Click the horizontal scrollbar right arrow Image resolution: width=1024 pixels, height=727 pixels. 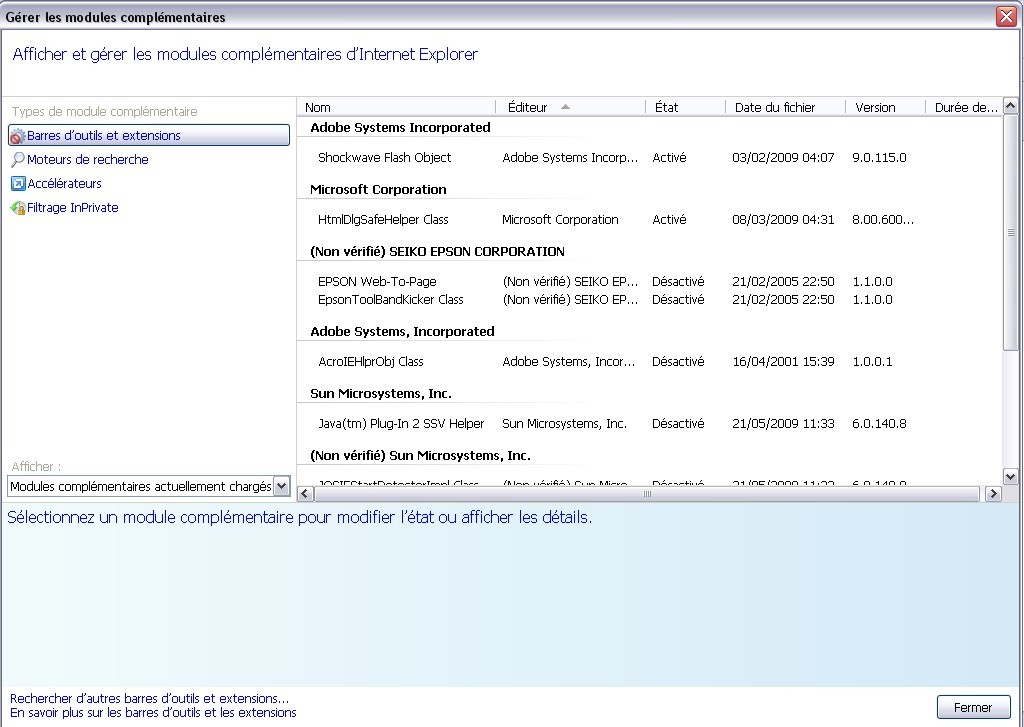coord(993,494)
